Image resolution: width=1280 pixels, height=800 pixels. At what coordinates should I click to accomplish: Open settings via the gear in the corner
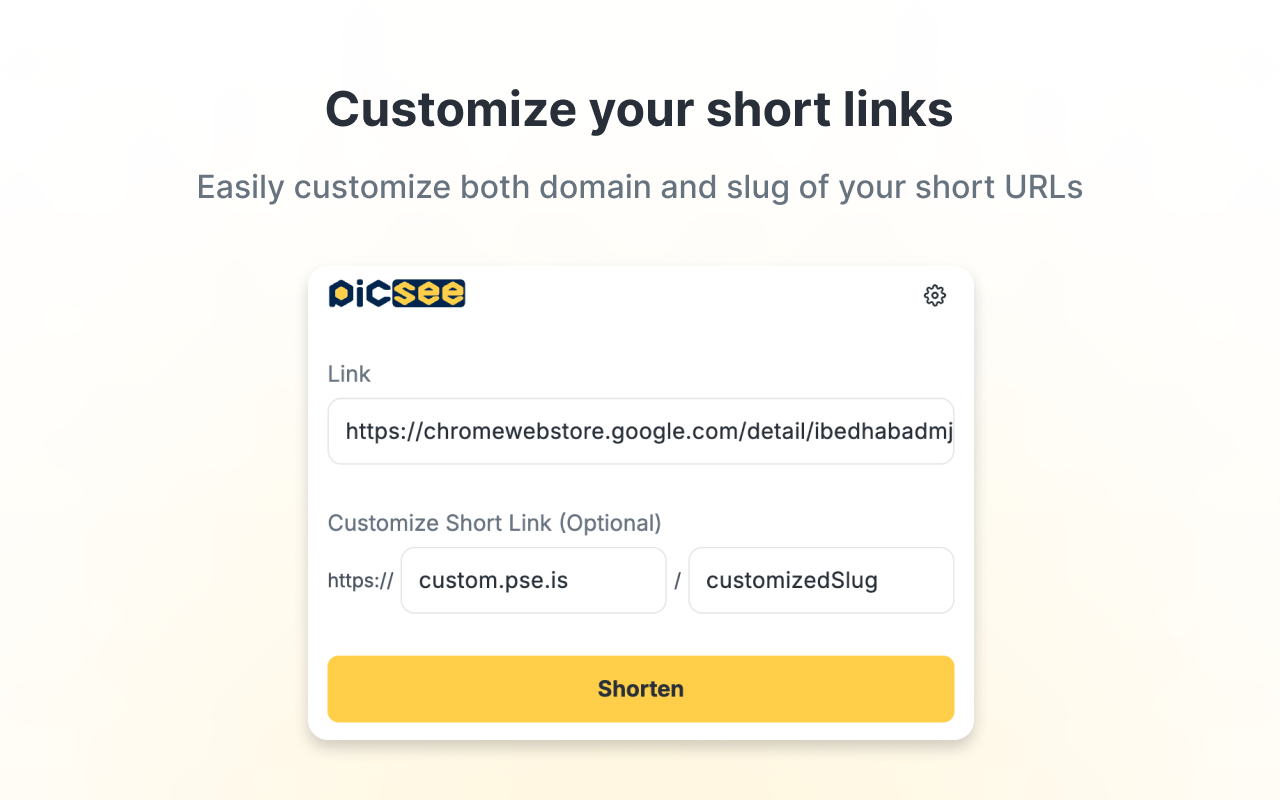pos(934,295)
